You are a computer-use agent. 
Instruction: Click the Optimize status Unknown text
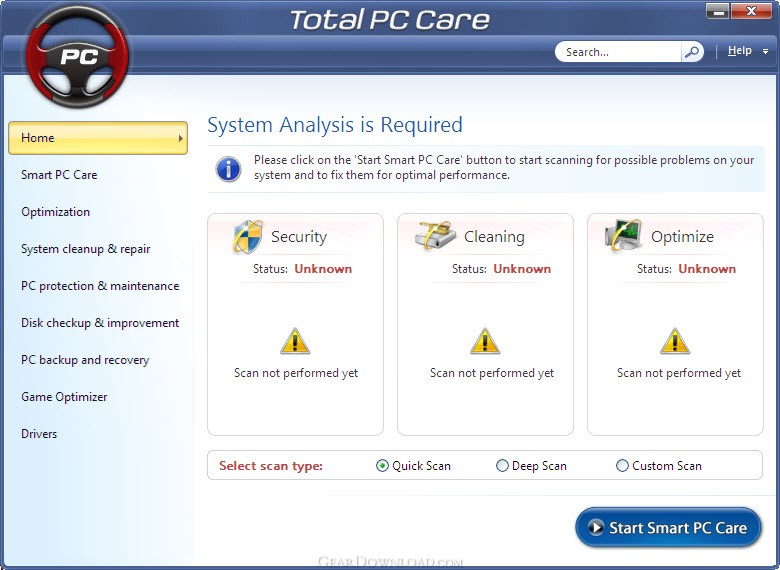707,269
